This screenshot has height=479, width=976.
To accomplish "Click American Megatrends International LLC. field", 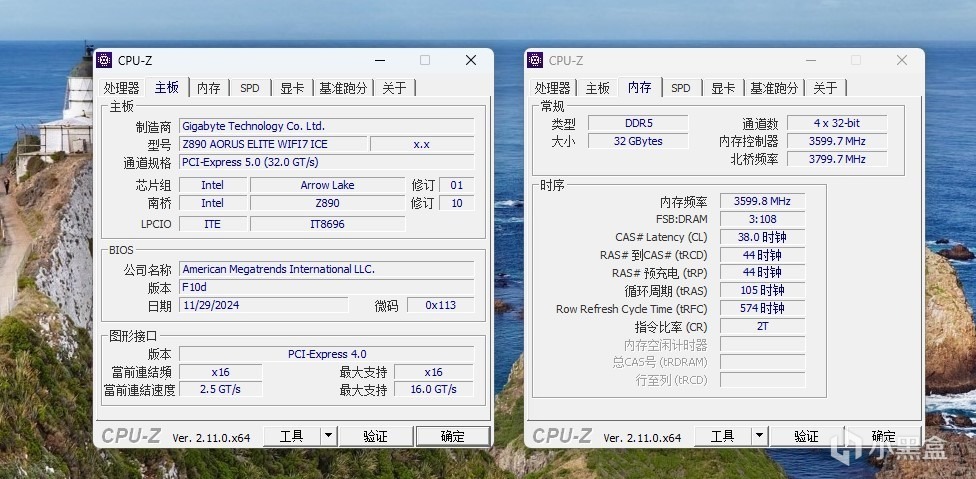I will tap(327, 269).
